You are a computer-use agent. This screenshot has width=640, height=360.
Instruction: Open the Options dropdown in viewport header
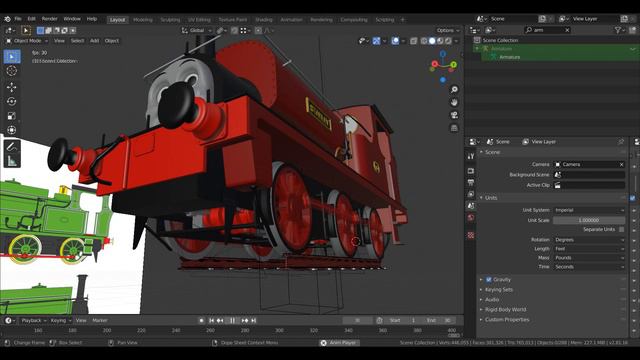click(448, 31)
